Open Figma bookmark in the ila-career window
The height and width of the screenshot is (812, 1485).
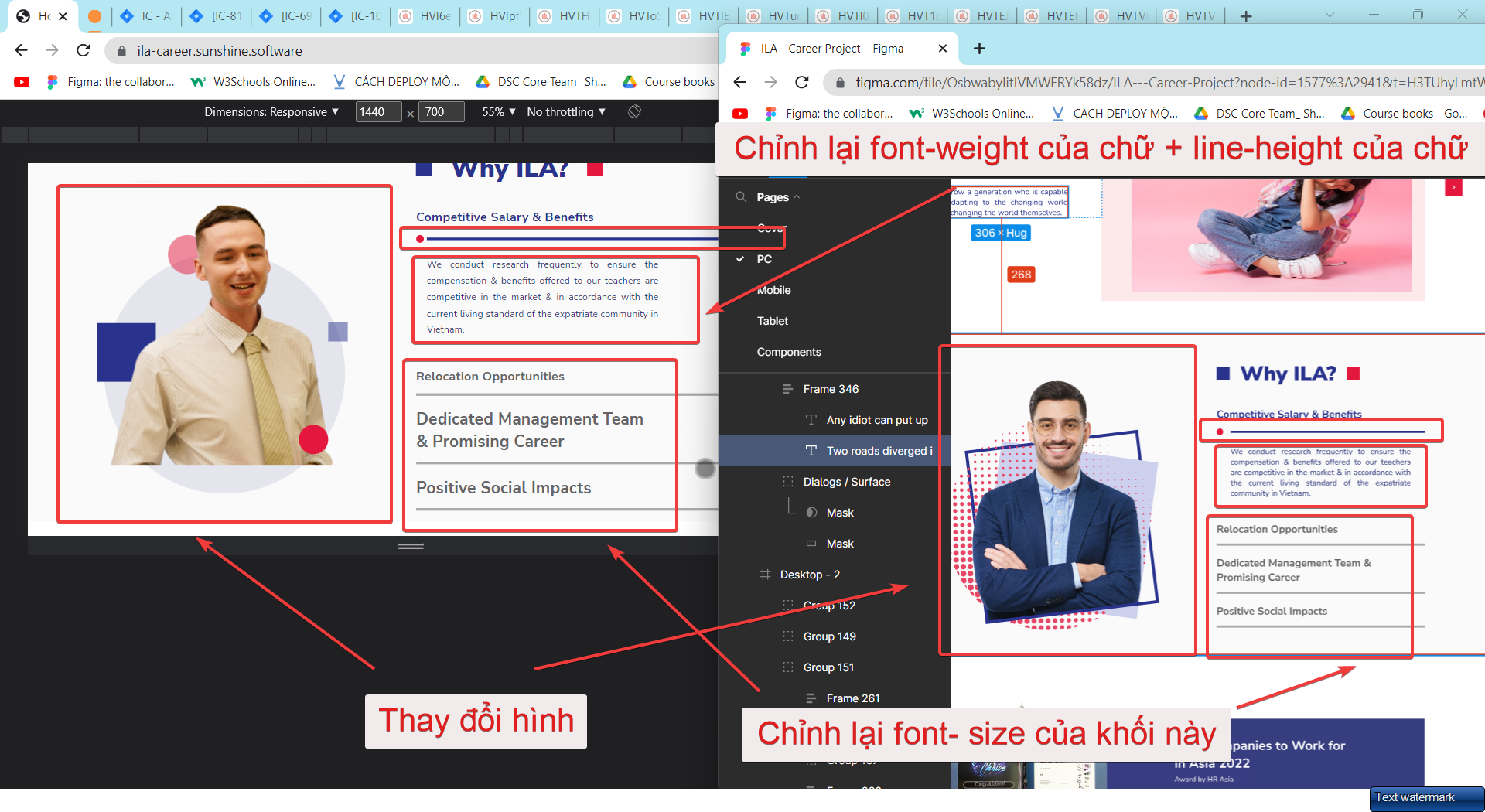point(111,82)
